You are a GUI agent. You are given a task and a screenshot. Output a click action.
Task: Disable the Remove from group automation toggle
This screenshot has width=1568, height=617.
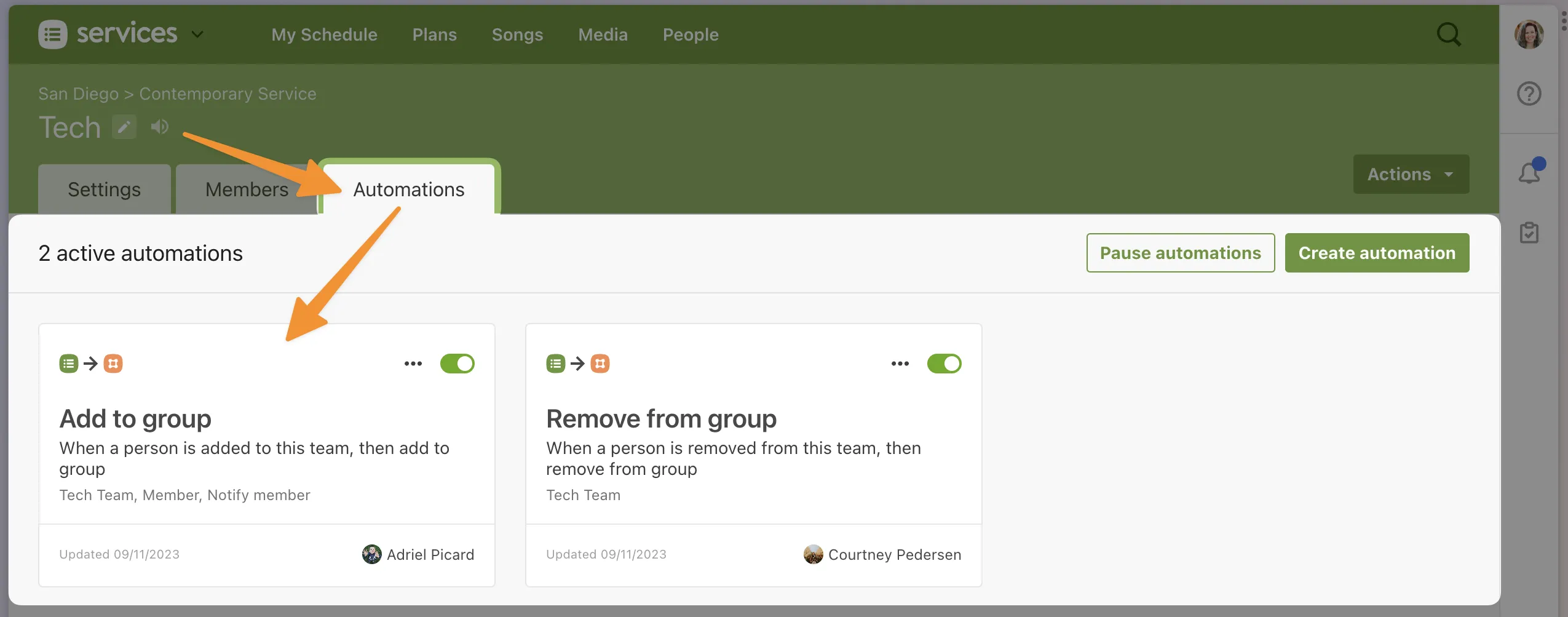(944, 364)
